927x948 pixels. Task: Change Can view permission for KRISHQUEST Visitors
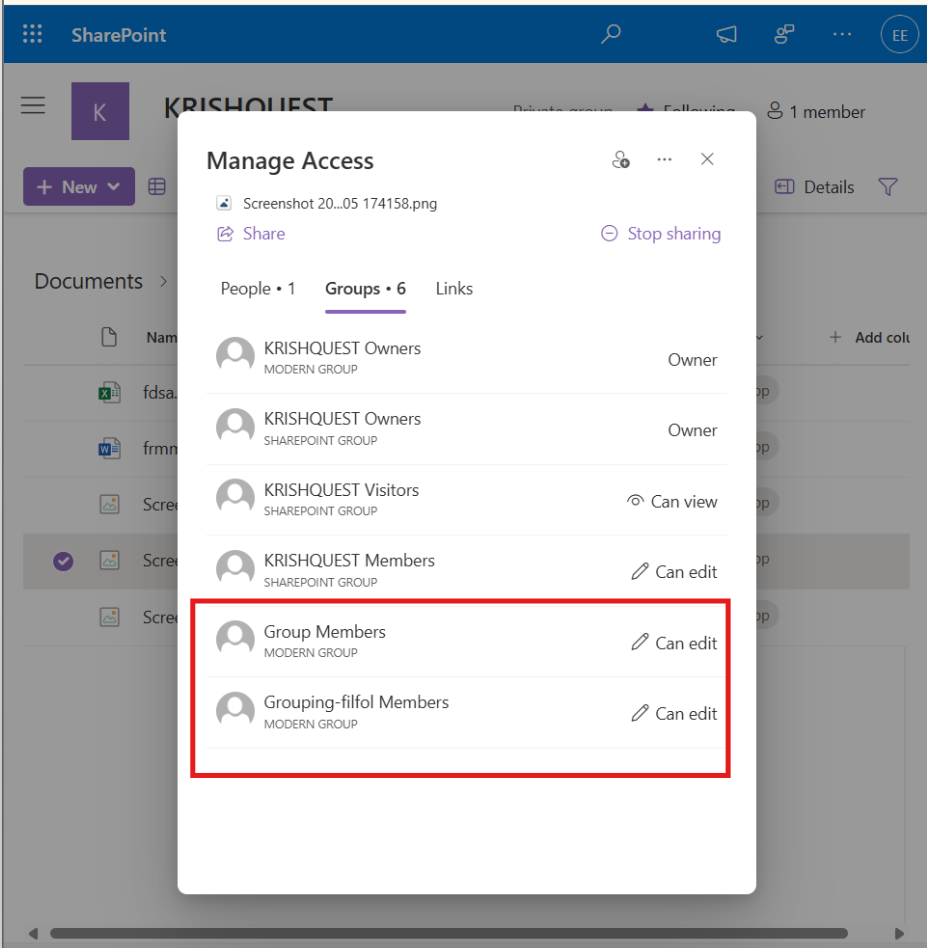point(672,501)
